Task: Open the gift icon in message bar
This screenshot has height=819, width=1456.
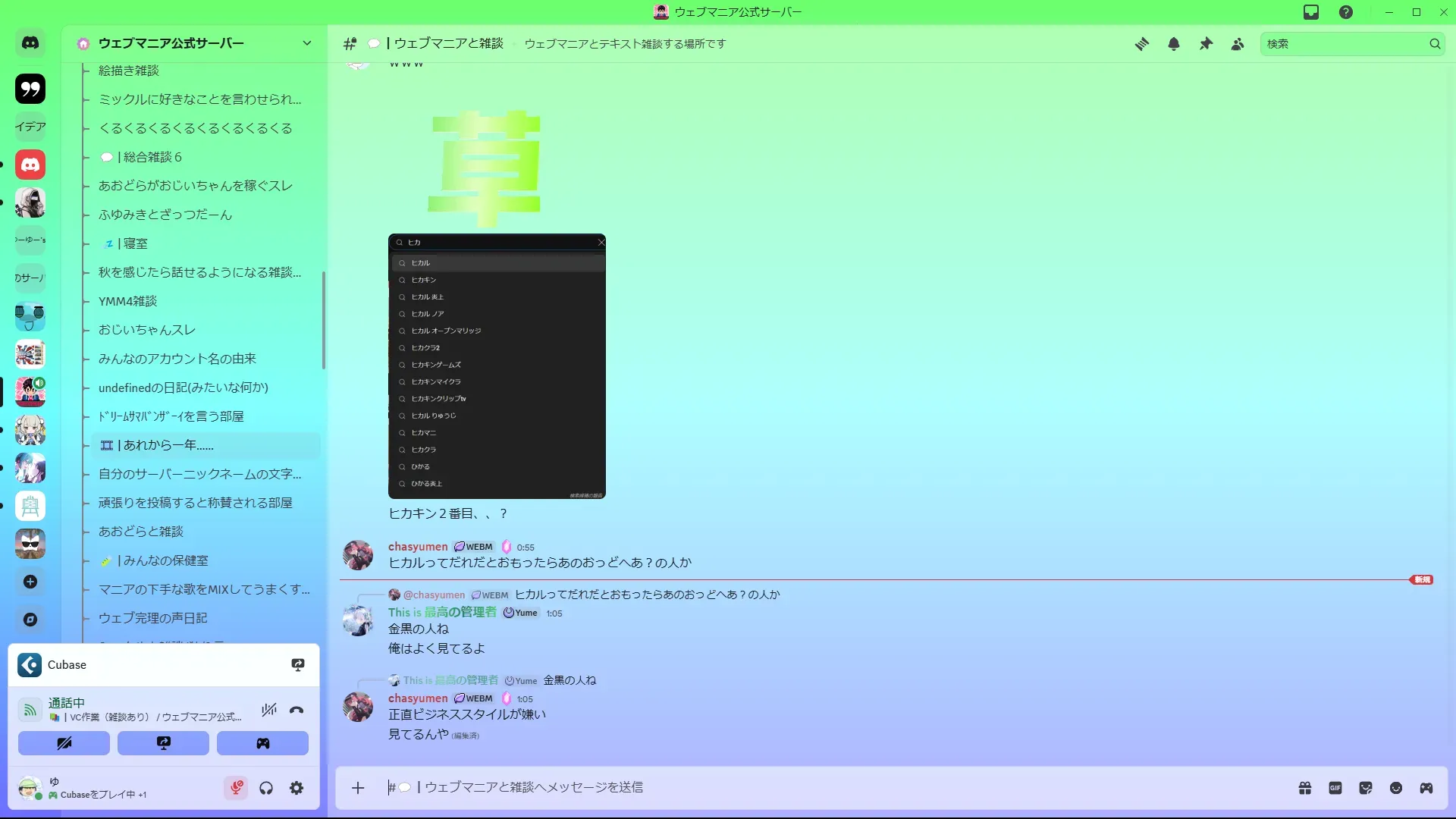Action: [1305, 788]
